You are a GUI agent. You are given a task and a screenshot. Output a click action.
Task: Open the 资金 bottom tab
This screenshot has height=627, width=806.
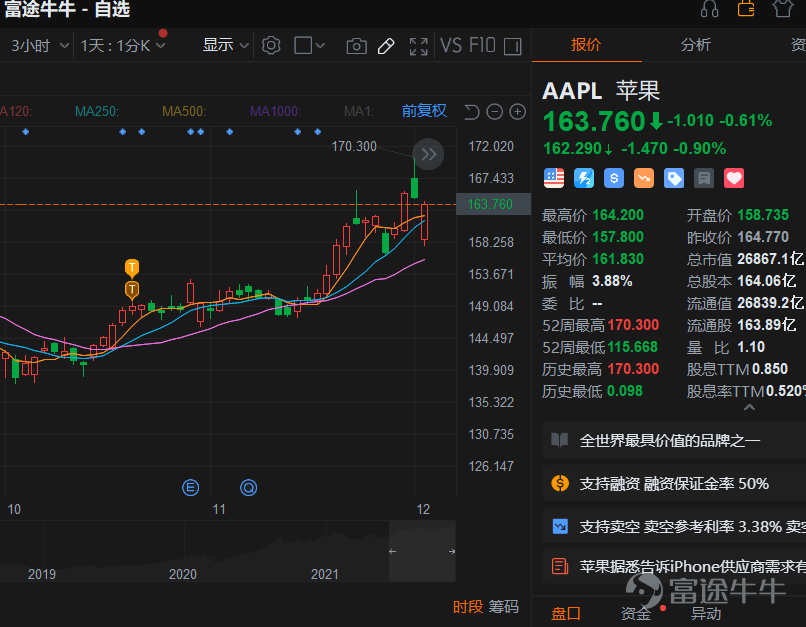(635, 613)
